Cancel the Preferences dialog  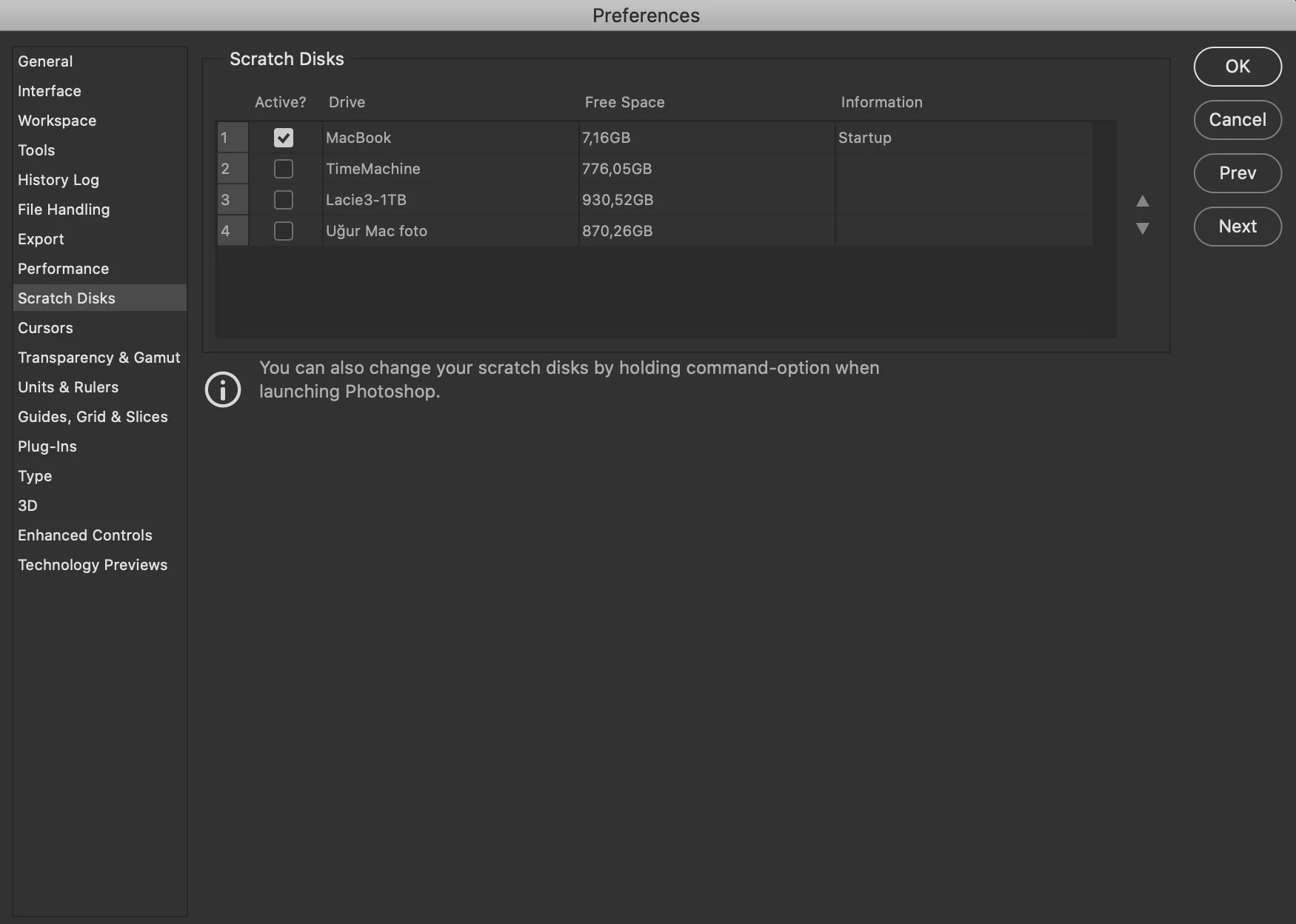pyautogui.click(x=1237, y=120)
